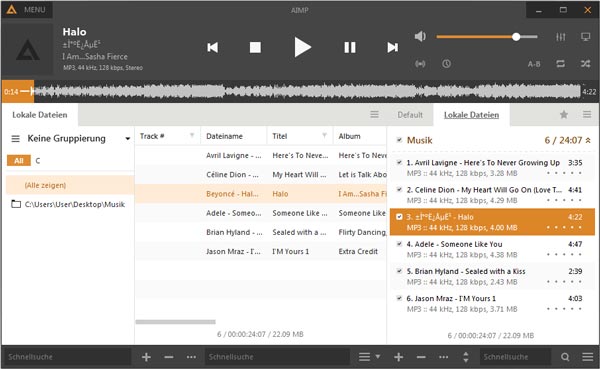Add files to playlist with plus icon

398,357
